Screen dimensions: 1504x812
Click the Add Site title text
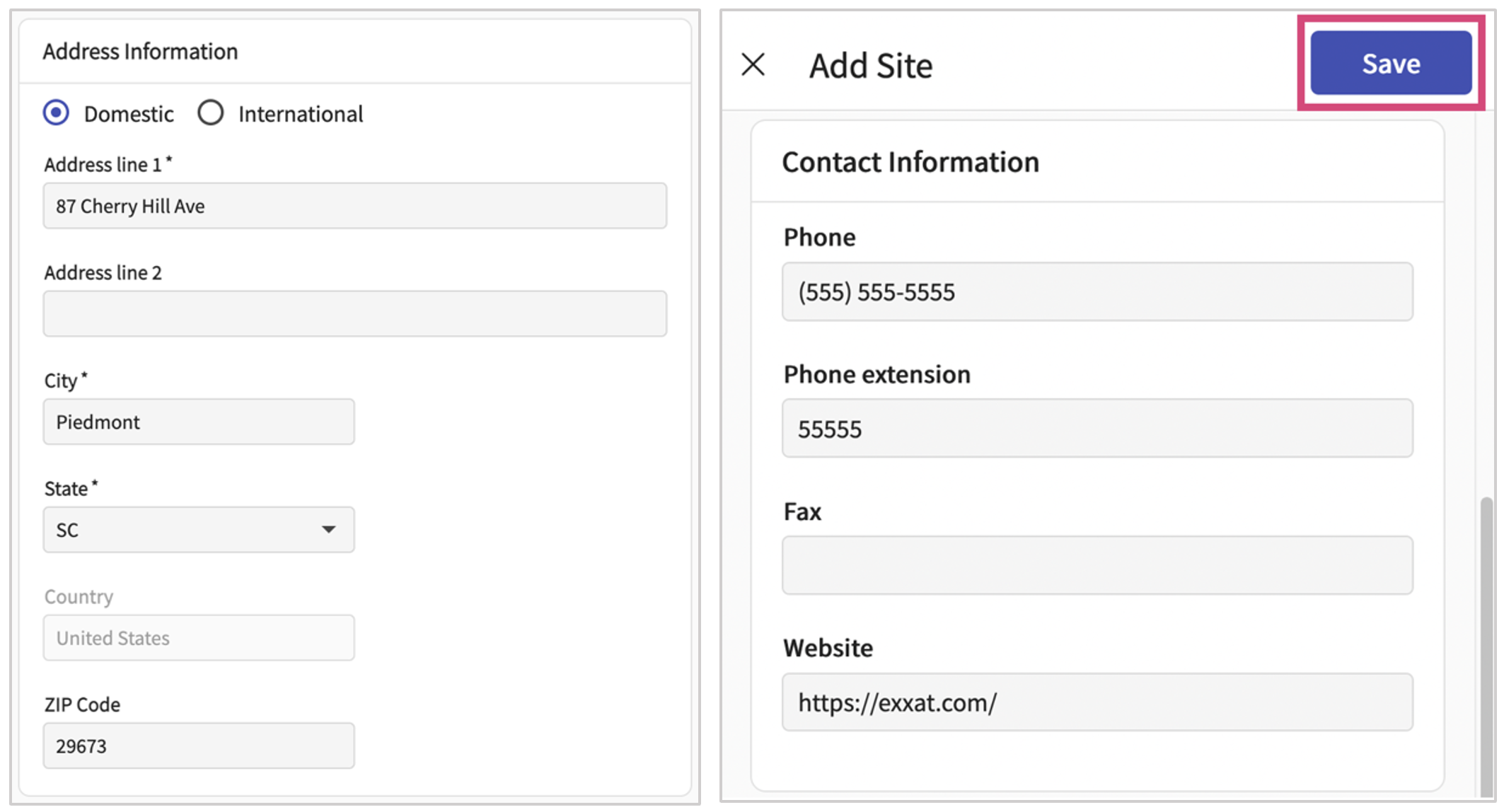[x=870, y=66]
